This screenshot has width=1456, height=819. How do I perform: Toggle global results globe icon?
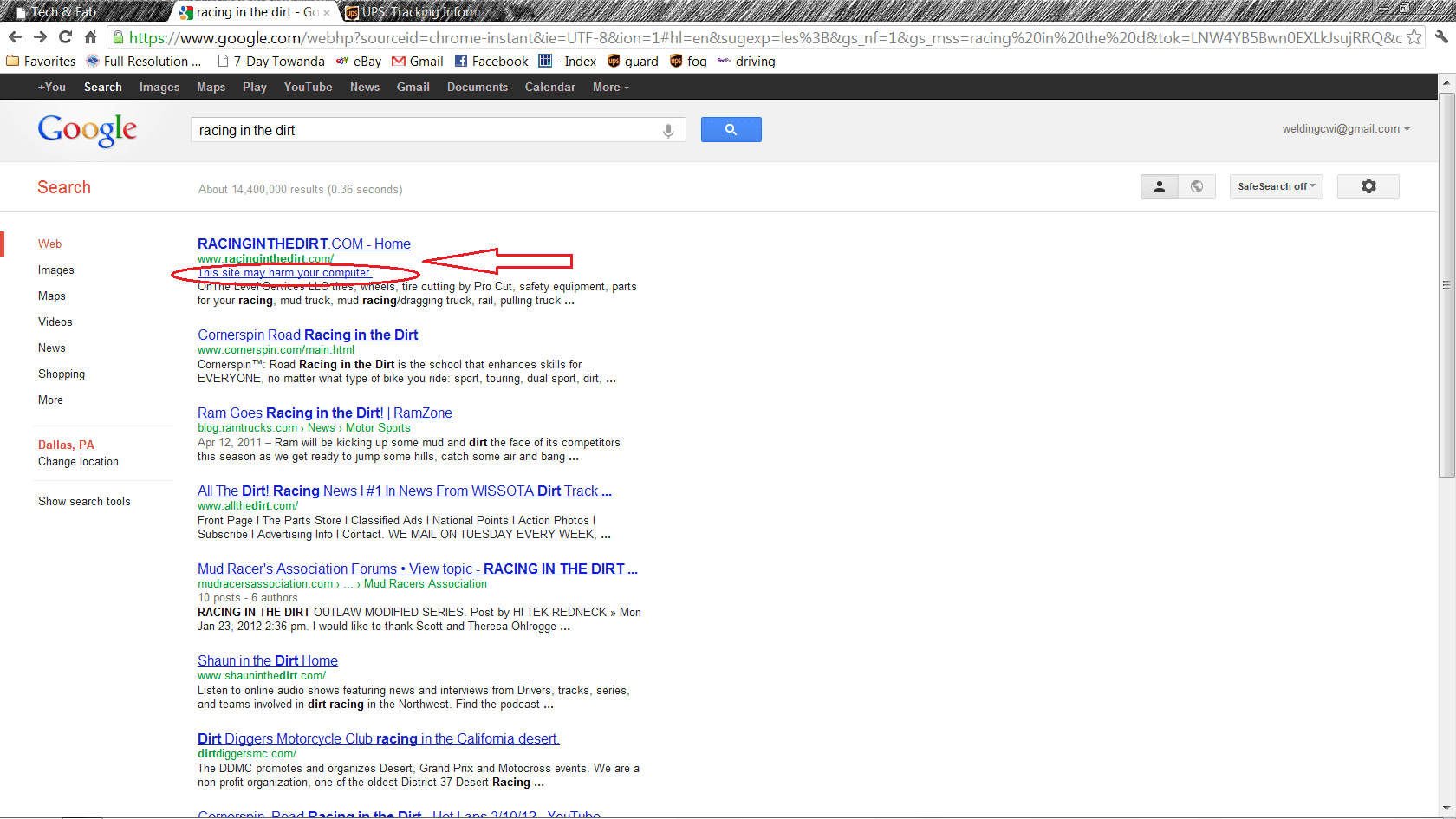1197,186
